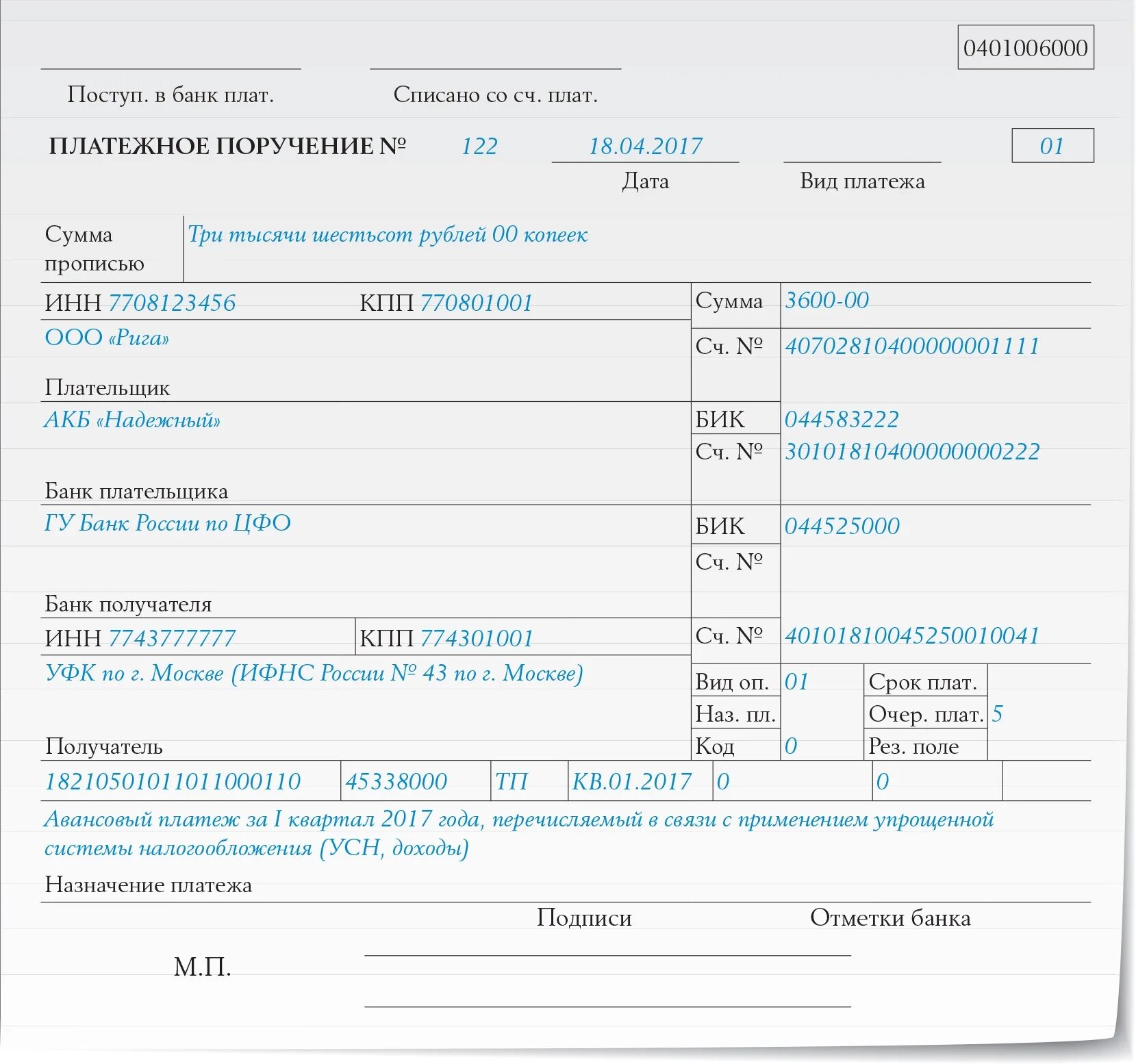
Task: Click recipient bank ГУ Банк России по ЦФО
Action: point(168,523)
